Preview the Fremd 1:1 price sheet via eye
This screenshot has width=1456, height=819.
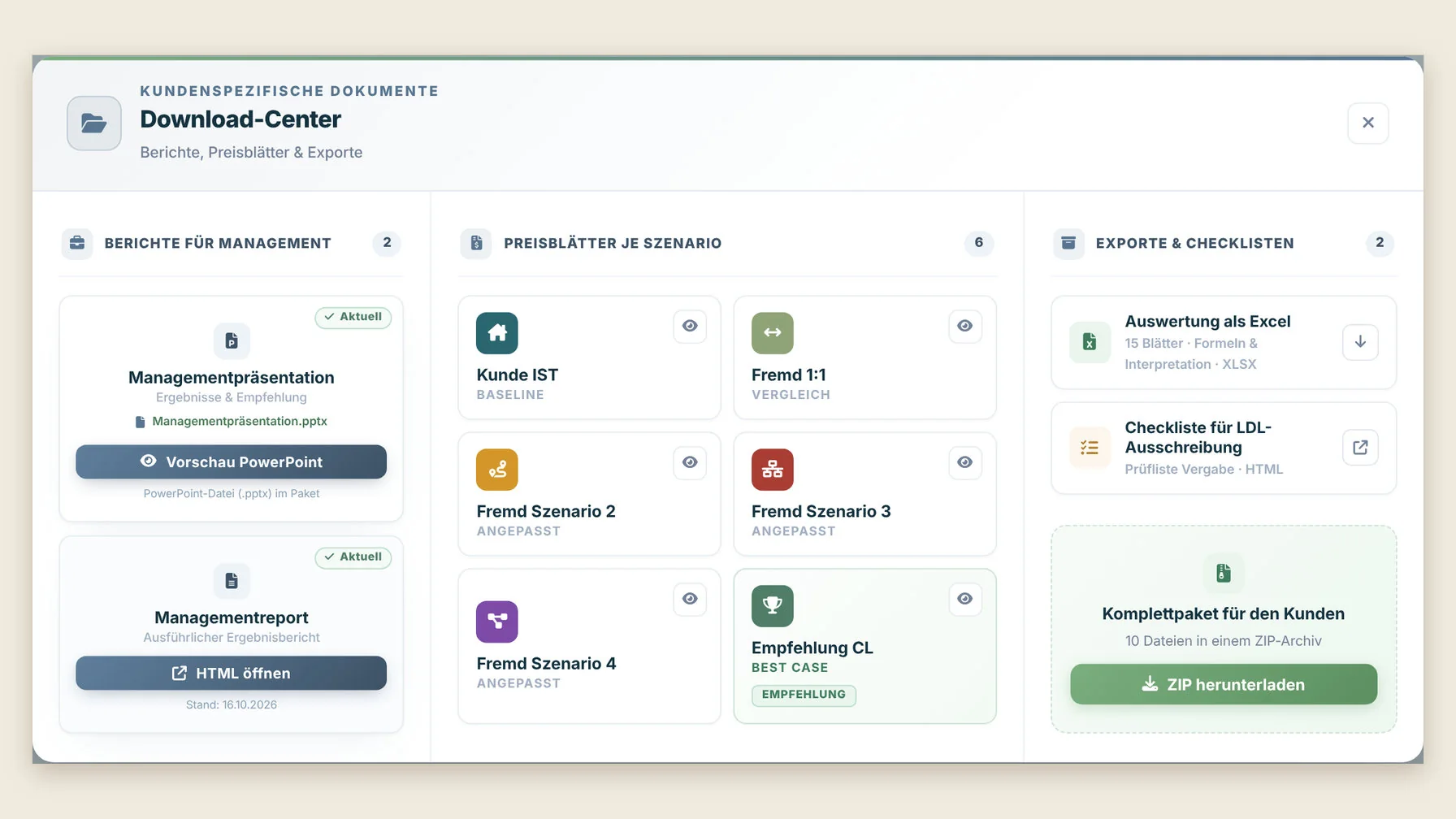(x=965, y=326)
